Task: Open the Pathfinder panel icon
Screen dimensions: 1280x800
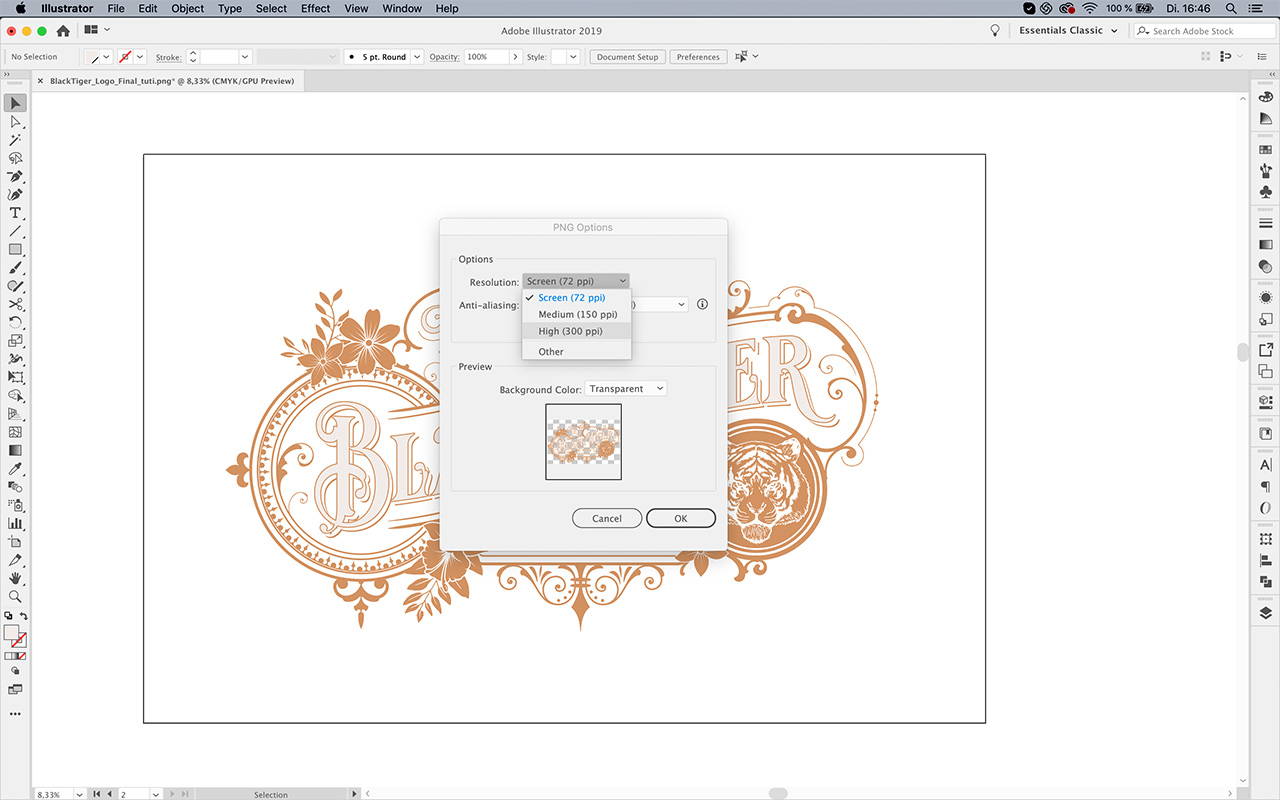Action: coord(1265,581)
